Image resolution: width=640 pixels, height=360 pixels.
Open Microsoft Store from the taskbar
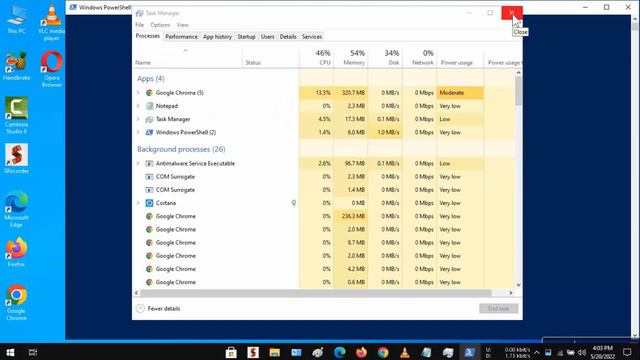tap(231, 352)
